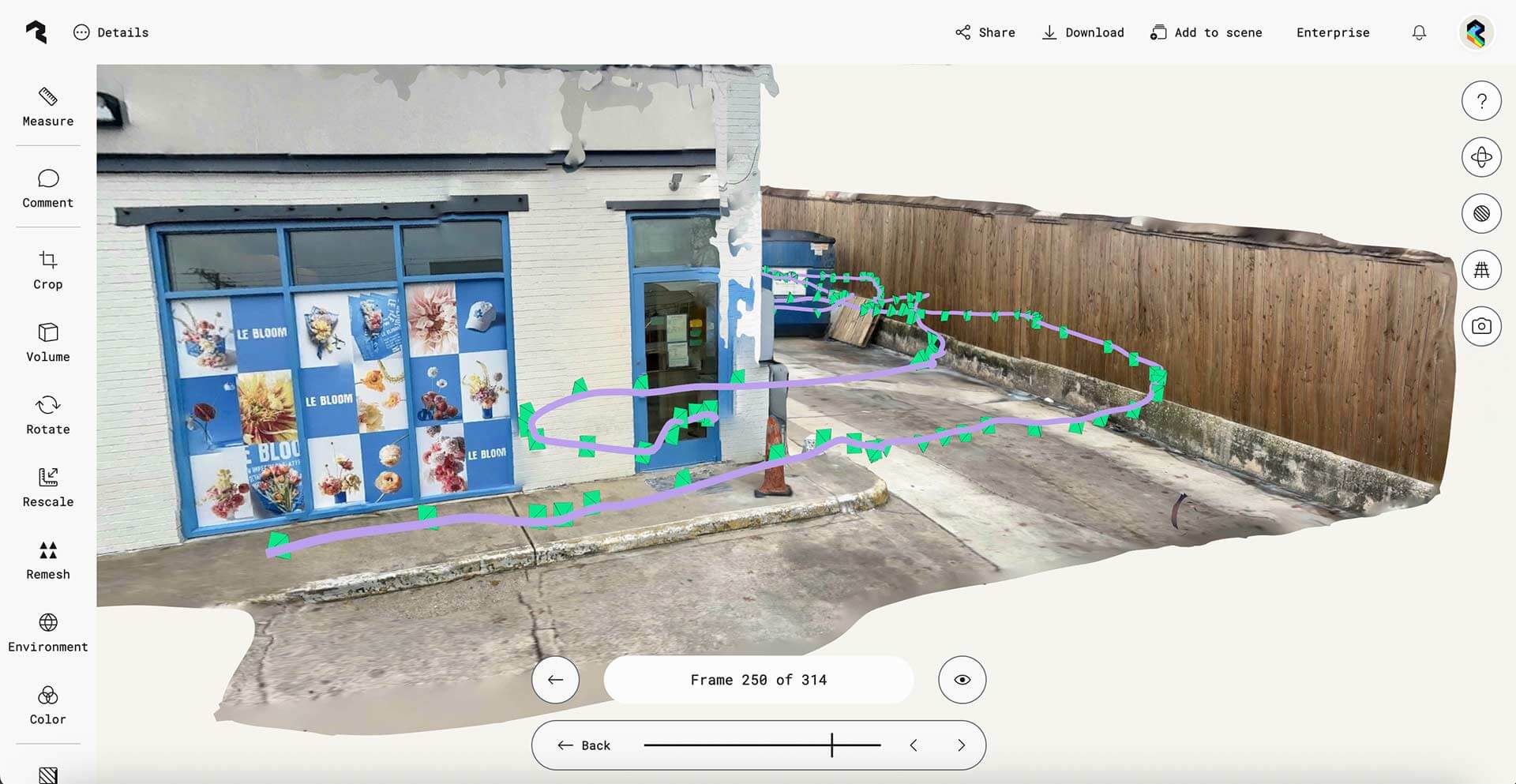Activate the Crop tool
The image size is (1516, 784).
tap(47, 271)
